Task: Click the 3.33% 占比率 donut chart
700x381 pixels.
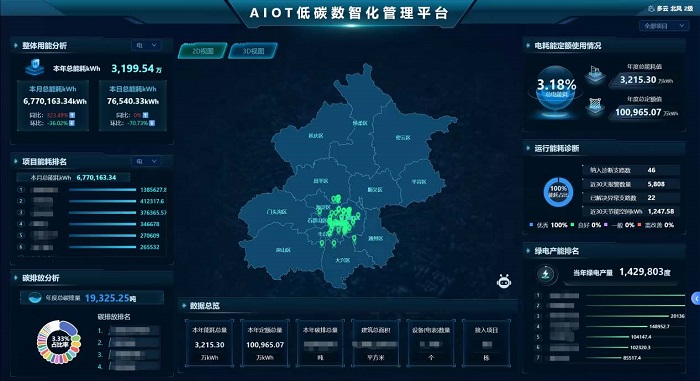Action: [59, 342]
